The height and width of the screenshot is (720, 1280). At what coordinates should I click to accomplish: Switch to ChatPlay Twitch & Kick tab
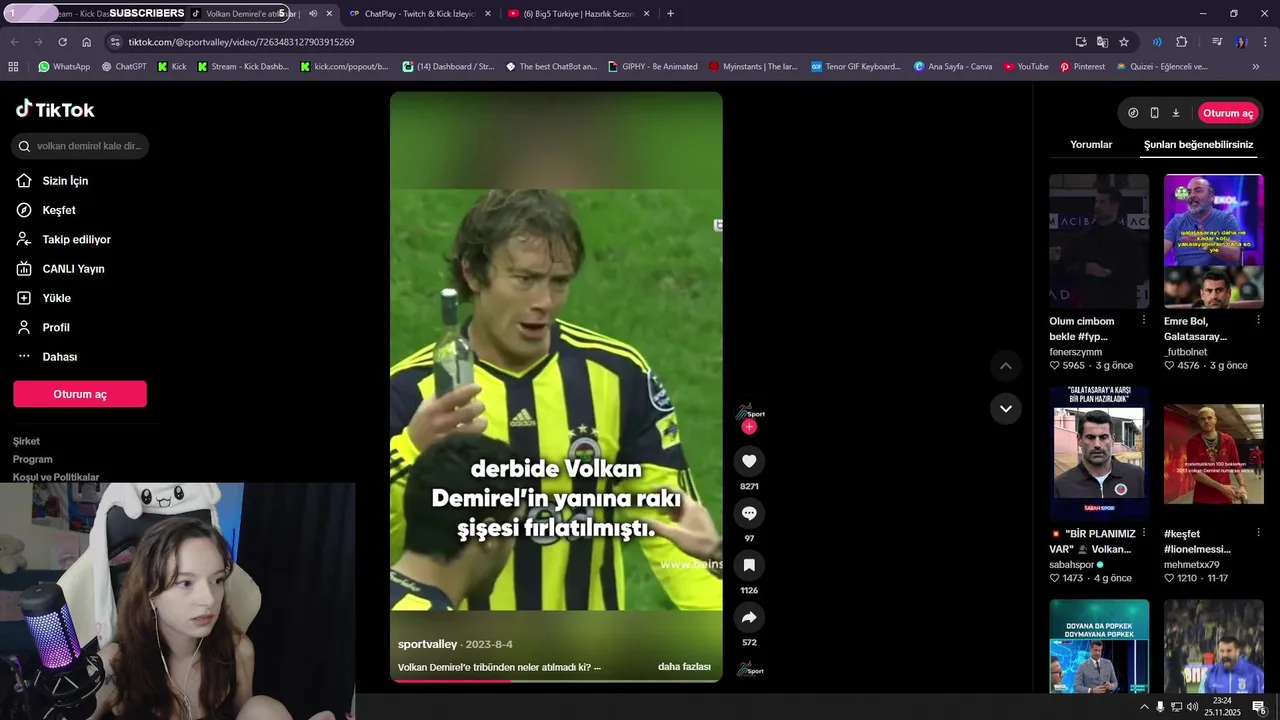click(420, 14)
